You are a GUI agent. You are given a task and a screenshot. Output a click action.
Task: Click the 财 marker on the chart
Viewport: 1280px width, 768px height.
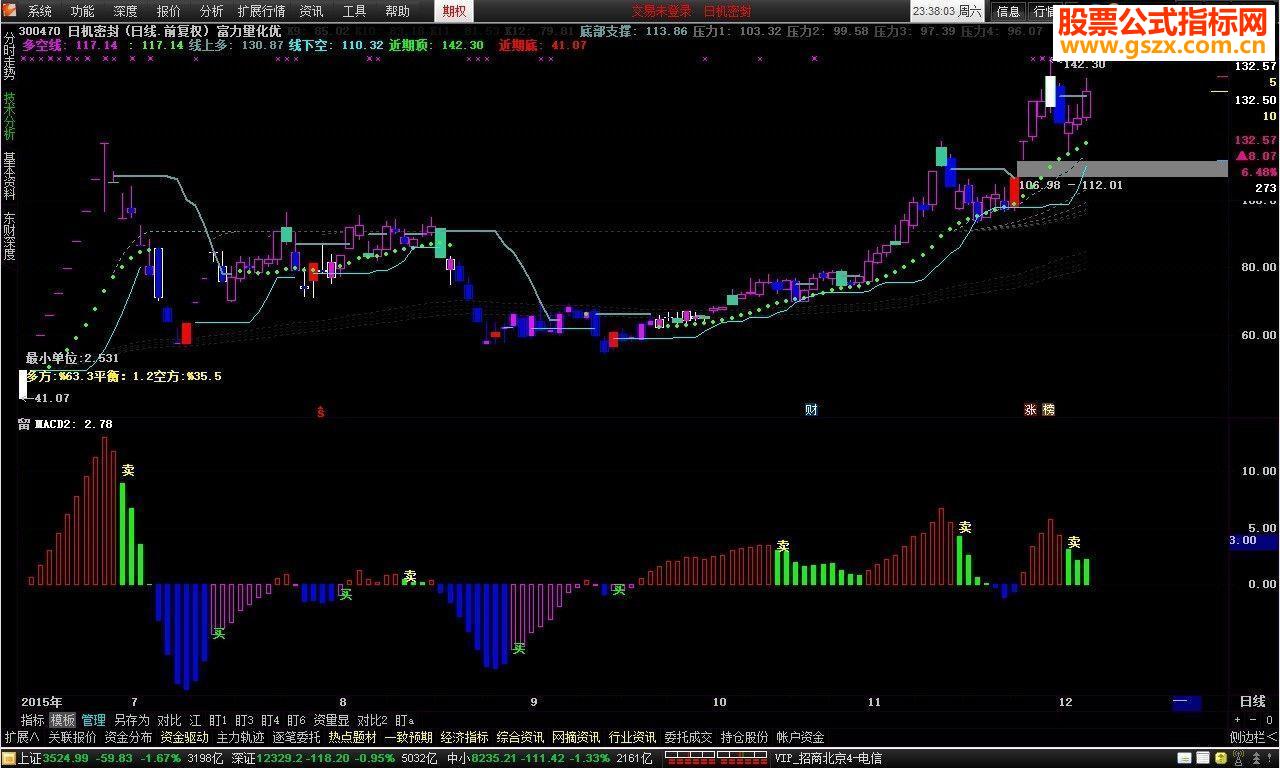tap(811, 410)
